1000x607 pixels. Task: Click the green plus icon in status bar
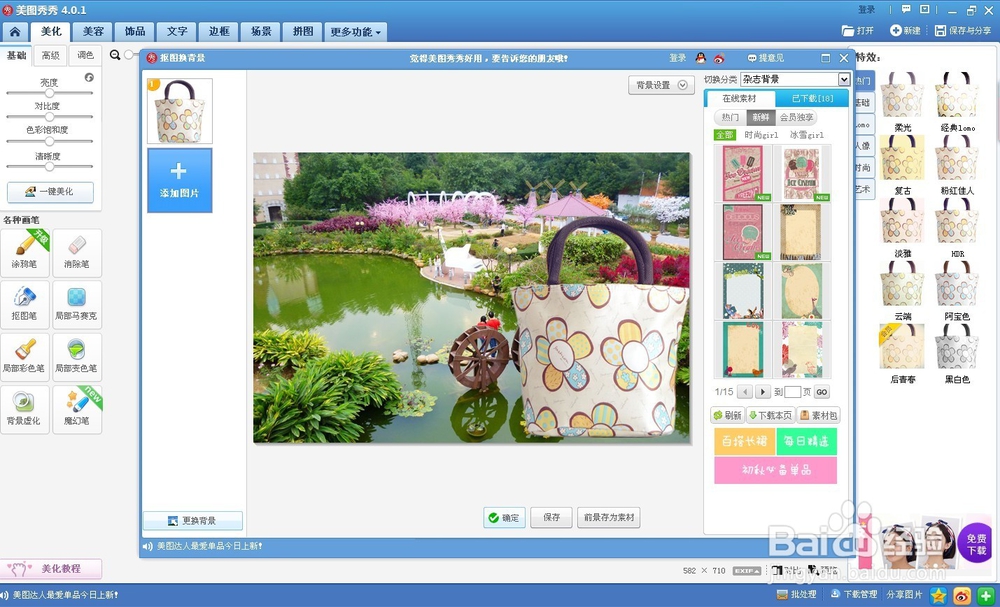986,596
